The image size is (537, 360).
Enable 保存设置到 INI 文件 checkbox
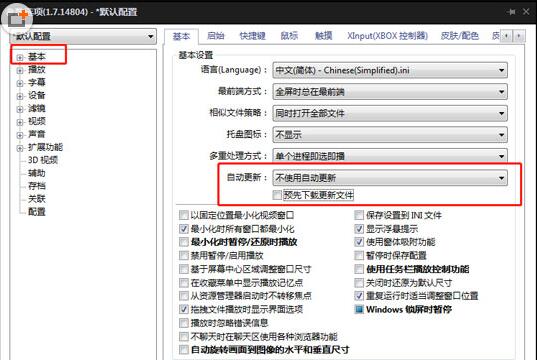(x=359, y=215)
